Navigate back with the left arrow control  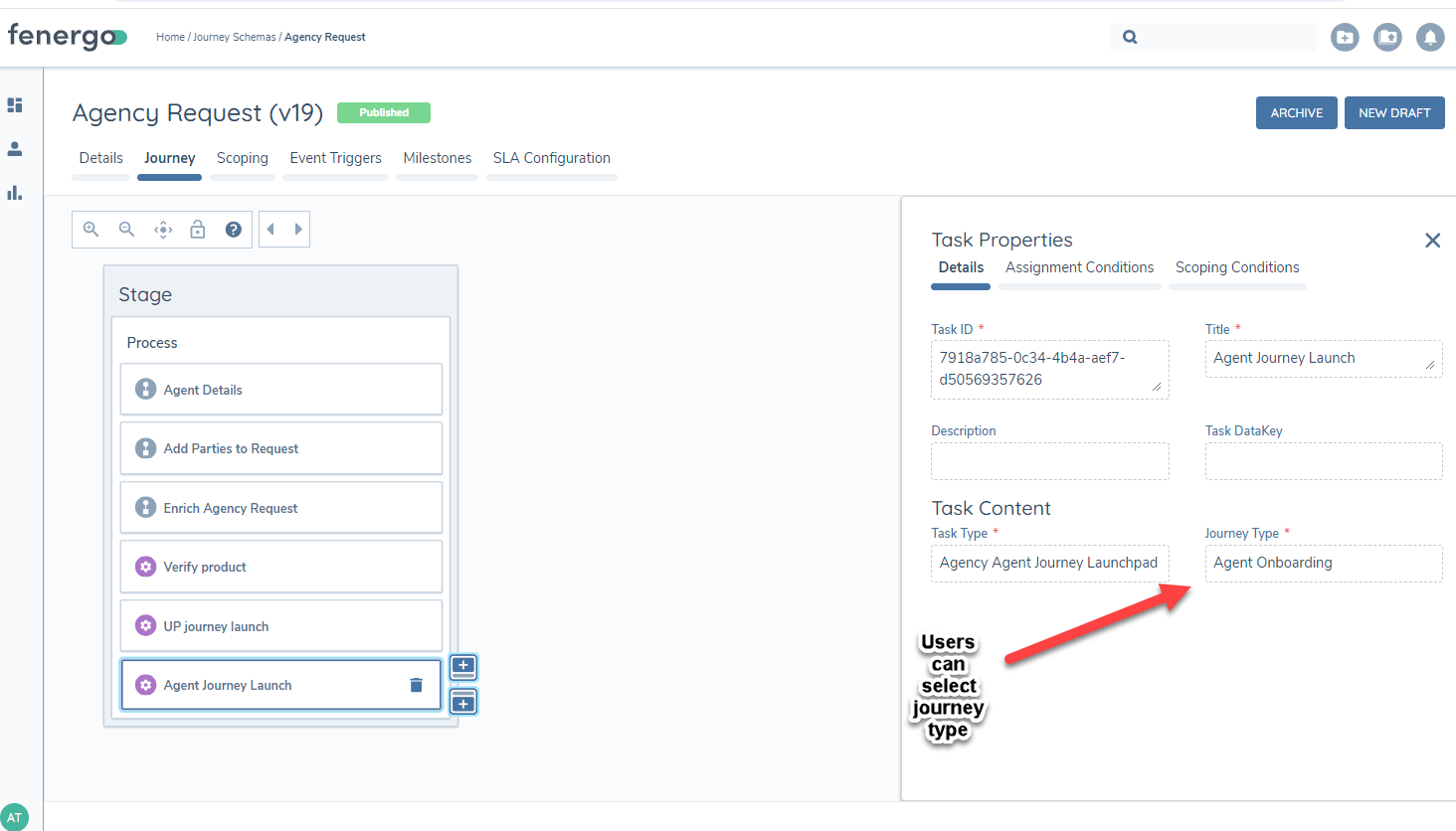(x=269, y=229)
